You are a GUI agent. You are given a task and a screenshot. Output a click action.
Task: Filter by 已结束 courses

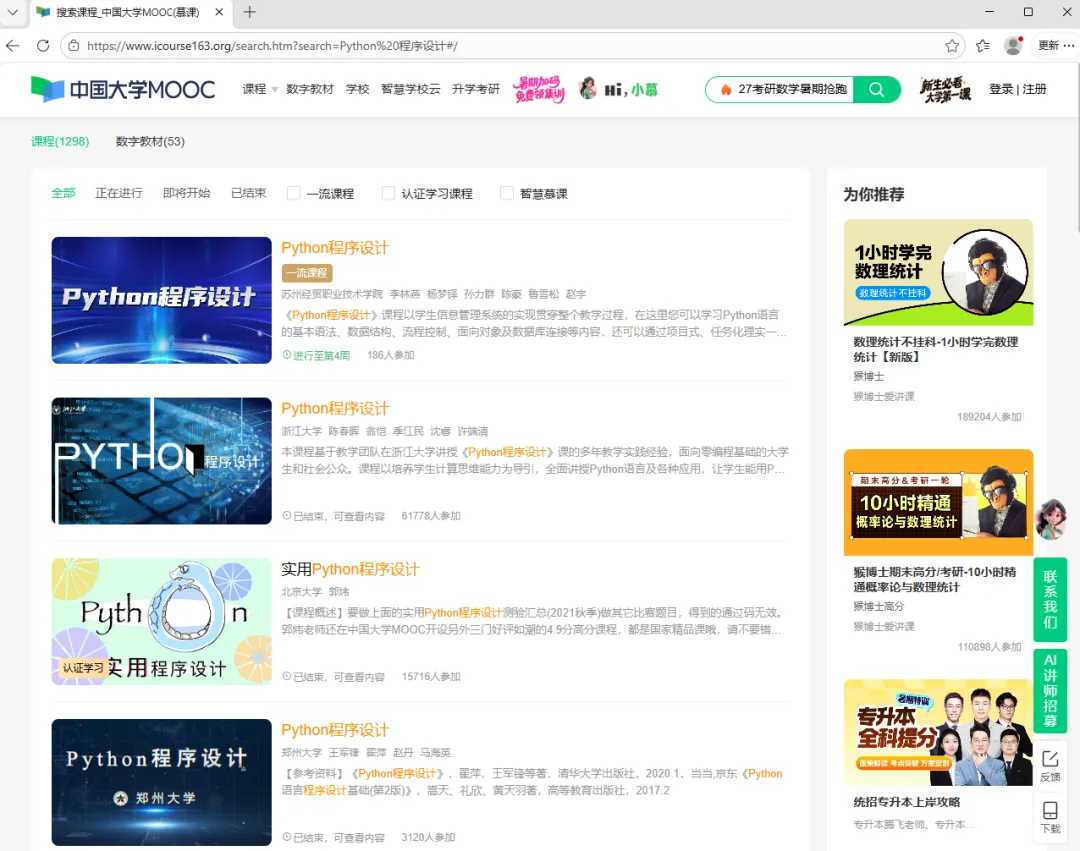(x=249, y=193)
